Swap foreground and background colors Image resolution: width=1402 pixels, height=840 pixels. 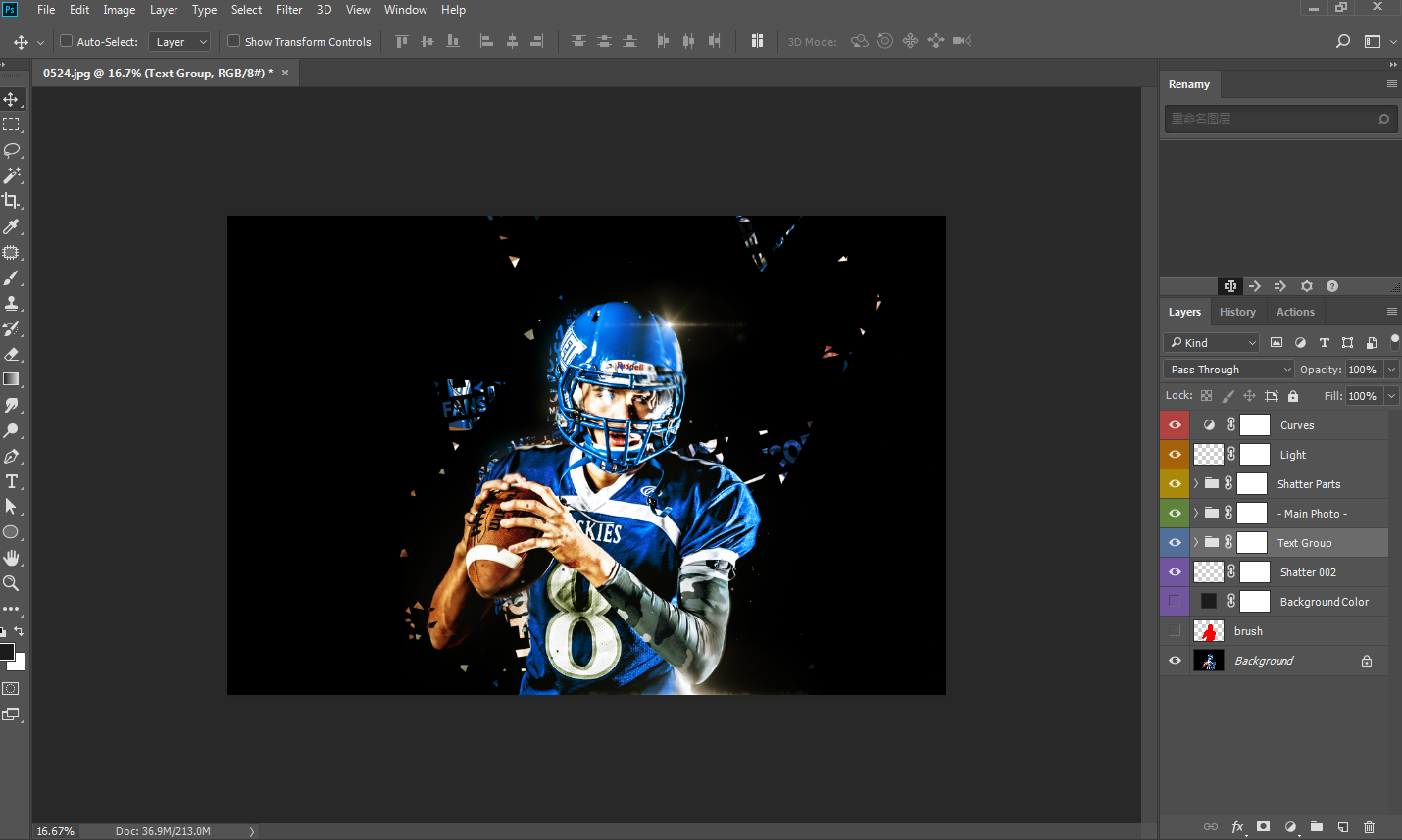(x=19, y=631)
